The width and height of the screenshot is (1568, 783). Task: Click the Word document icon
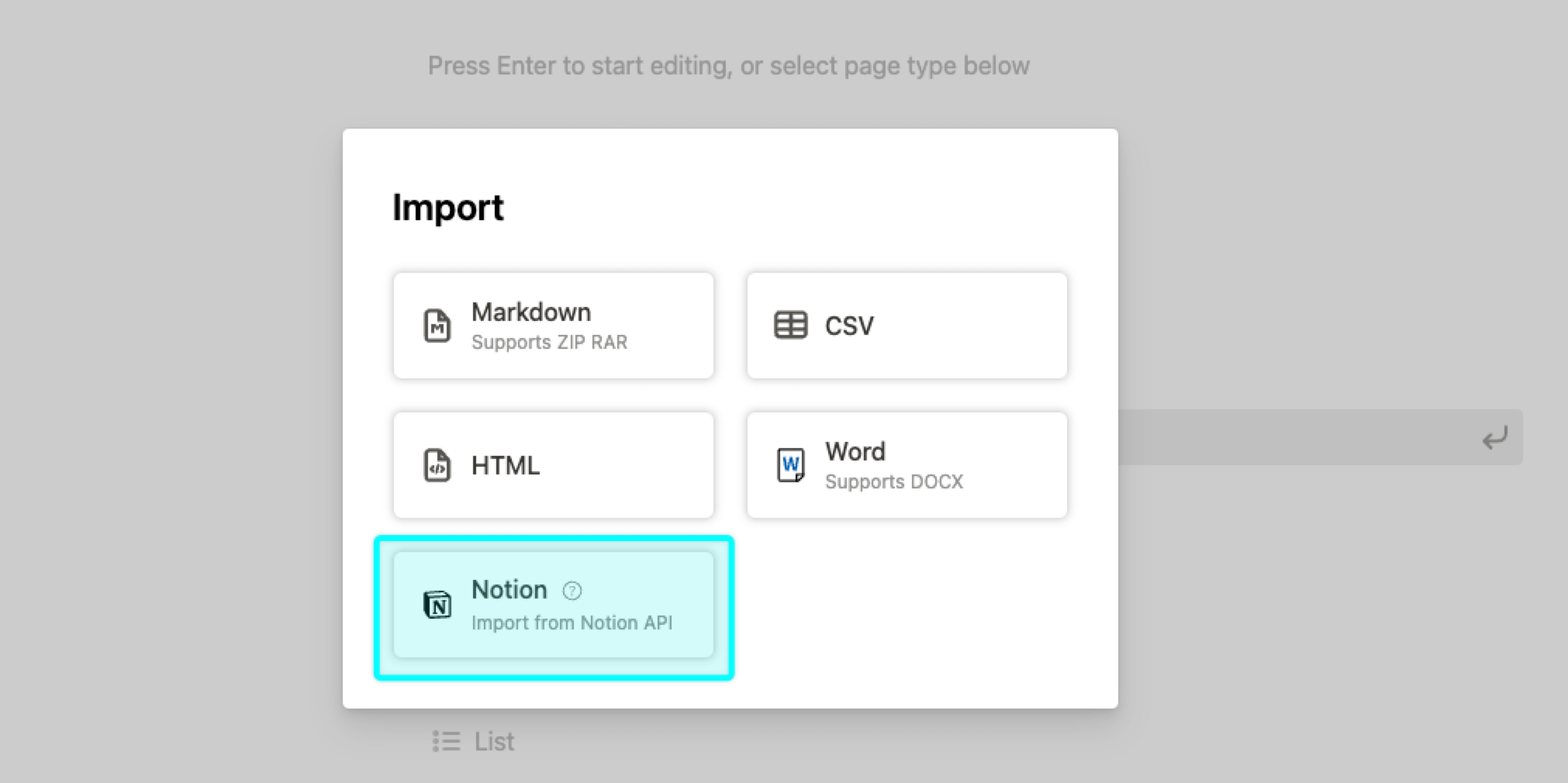pyautogui.click(x=790, y=465)
